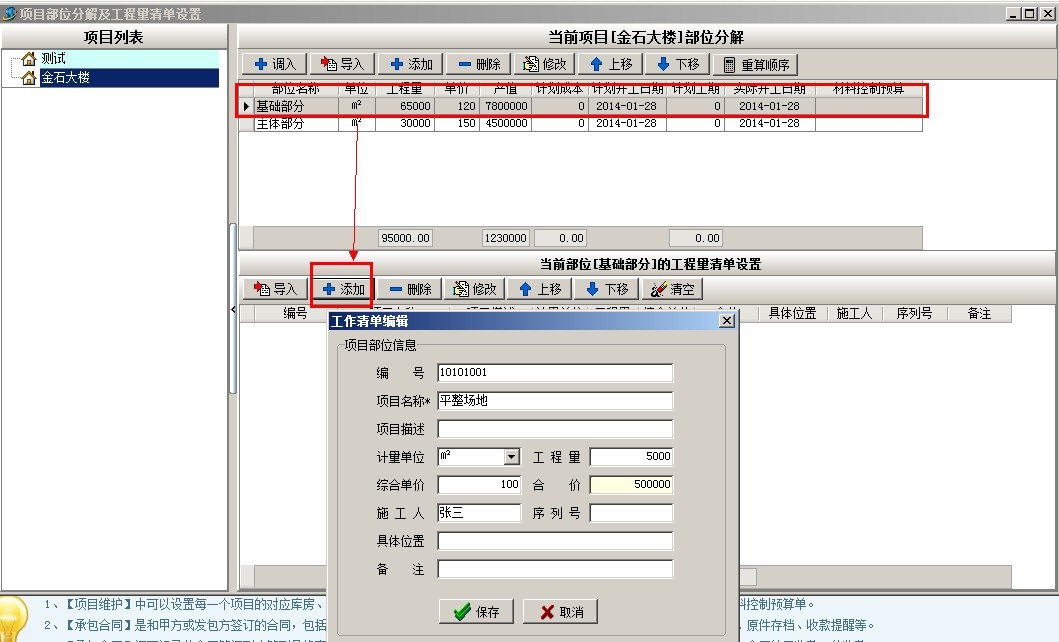Click 导入 in the upper toolbar
Image resolution: width=1059 pixels, height=642 pixels.
click(342, 64)
